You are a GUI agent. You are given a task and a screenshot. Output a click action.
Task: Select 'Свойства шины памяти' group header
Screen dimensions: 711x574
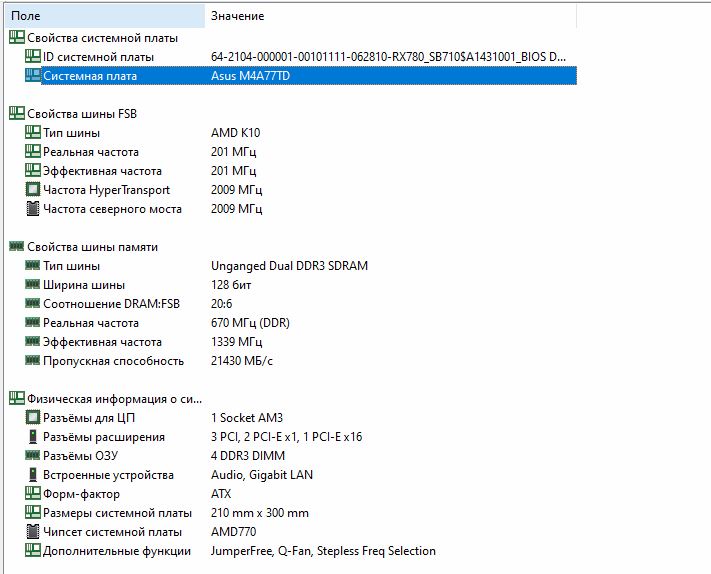coord(93,247)
